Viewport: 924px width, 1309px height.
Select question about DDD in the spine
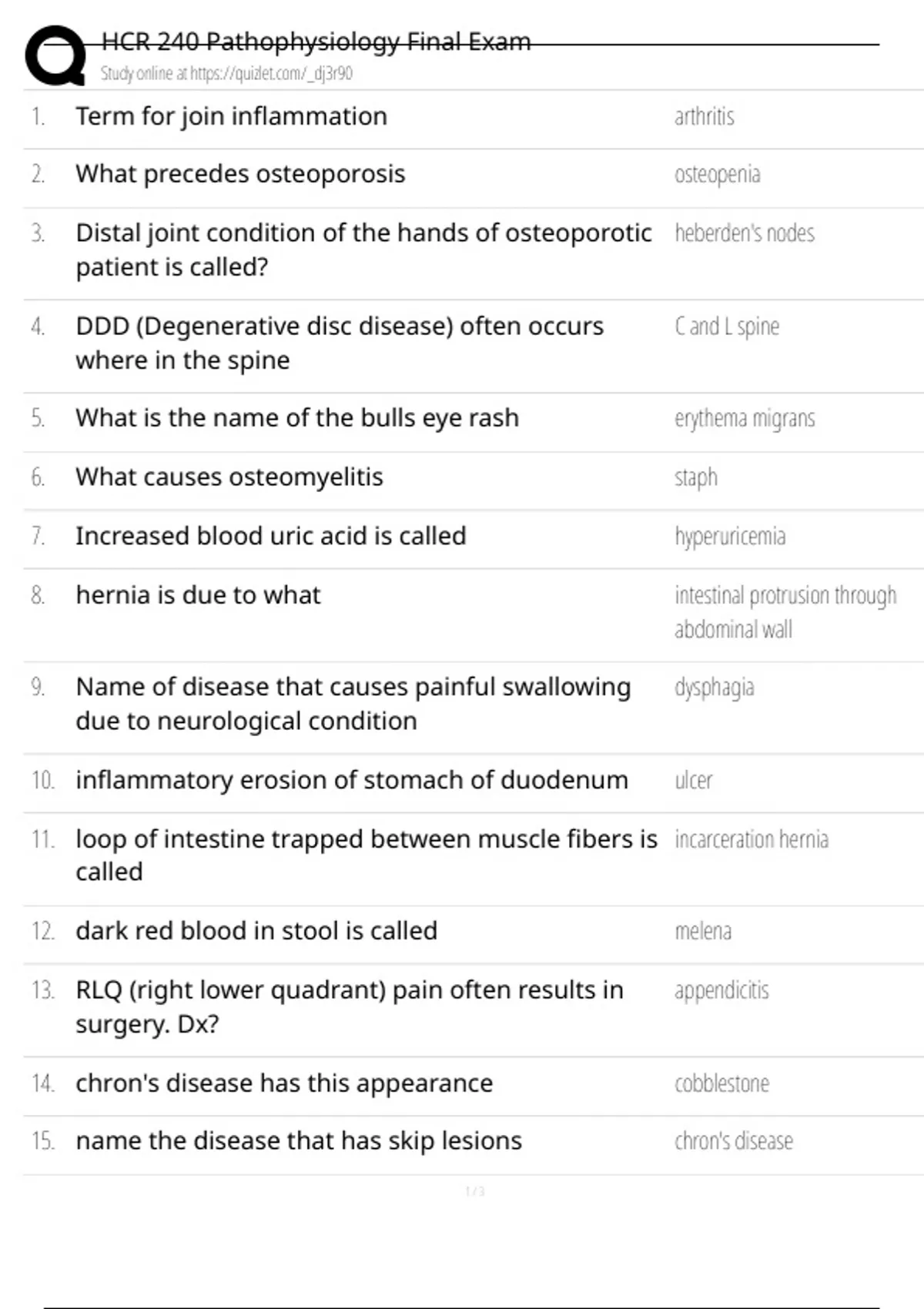tap(340, 343)
